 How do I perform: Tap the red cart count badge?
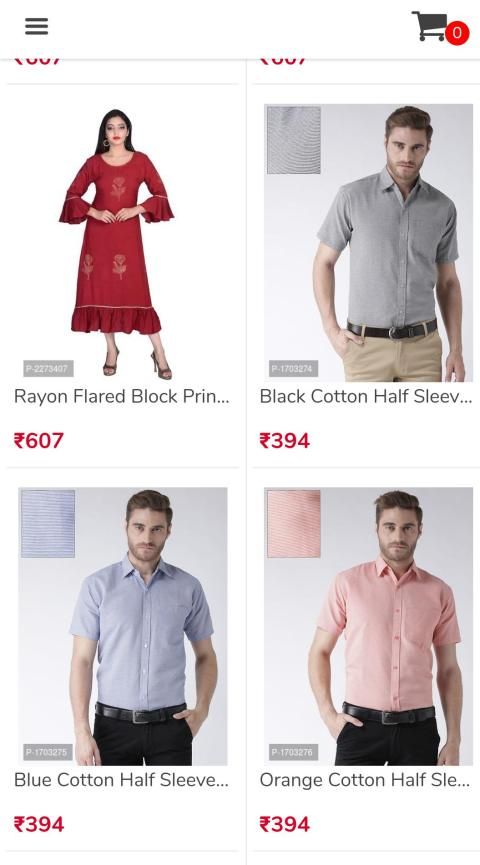[457, 33]
